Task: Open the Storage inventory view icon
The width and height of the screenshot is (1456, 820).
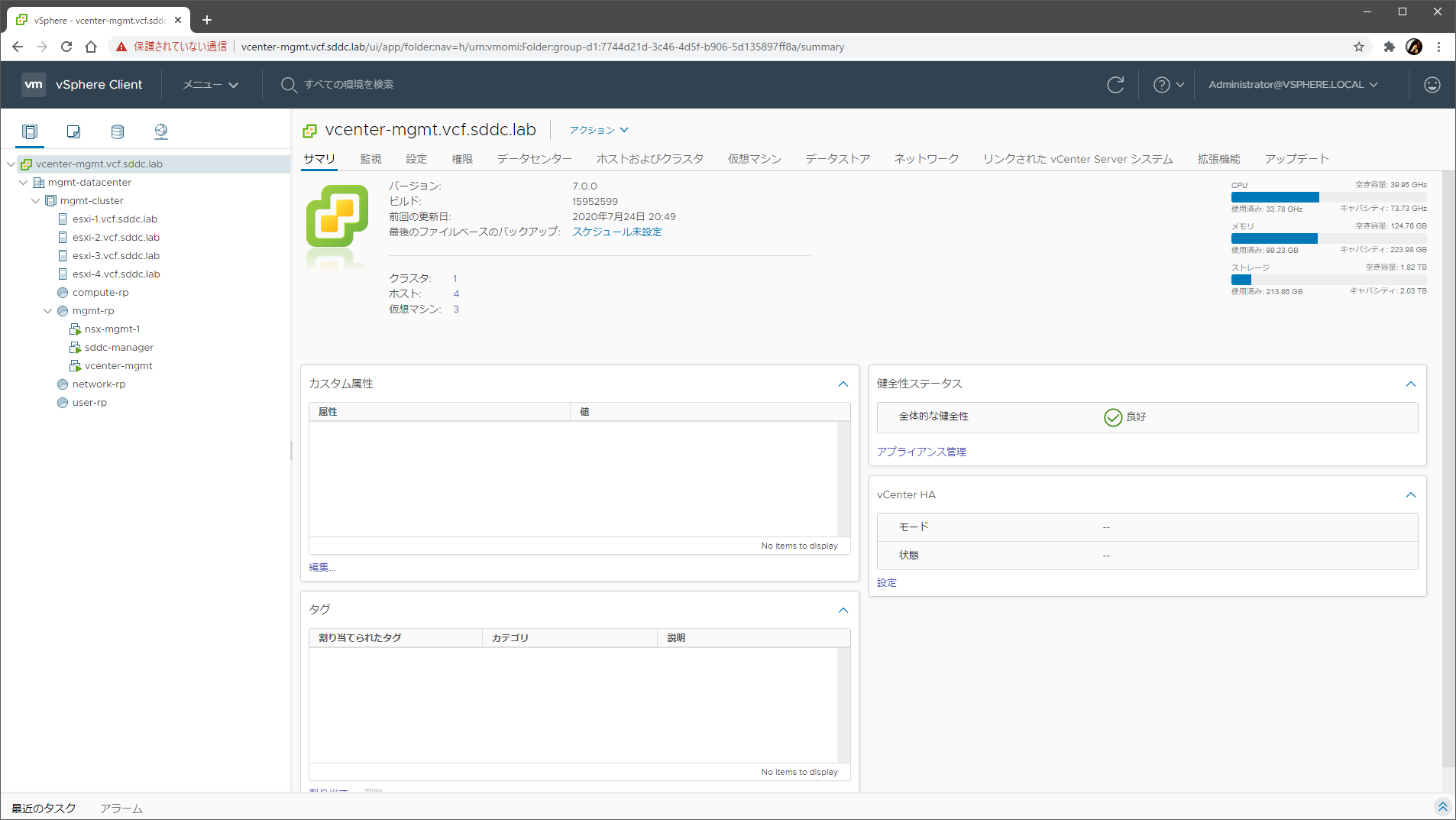Action: pyautogui.click(x=117, y=131)
